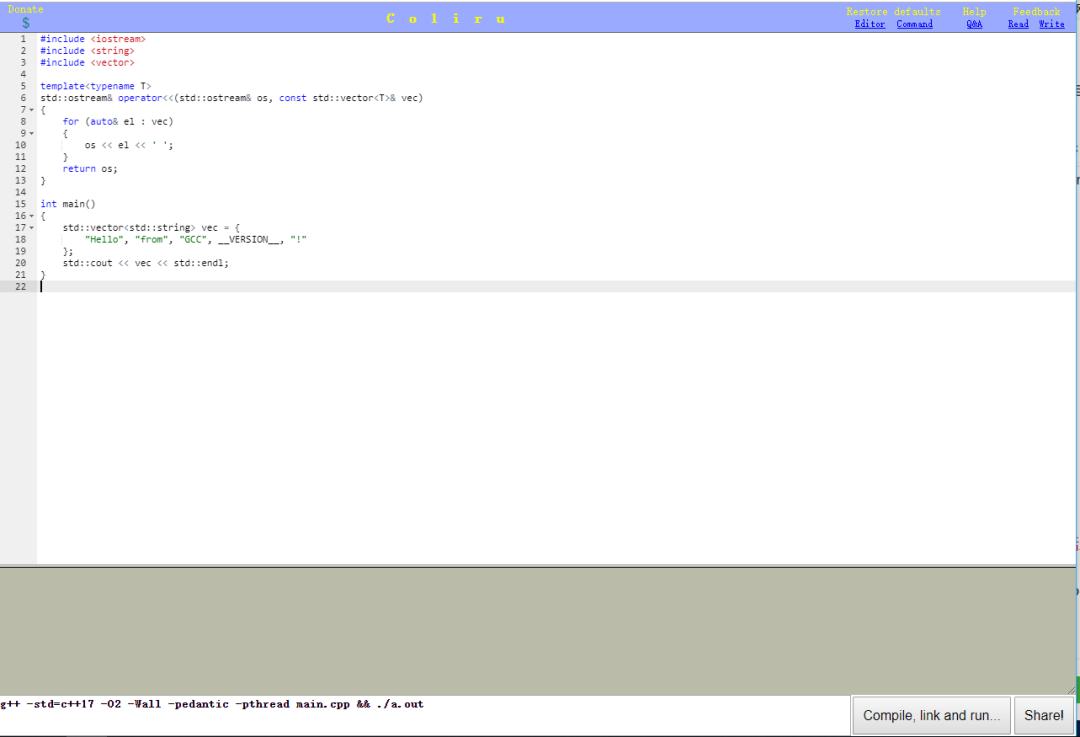Click the 'operator<<' function signature line
The image size is (1080, 737).
click(x=231, y=98)
